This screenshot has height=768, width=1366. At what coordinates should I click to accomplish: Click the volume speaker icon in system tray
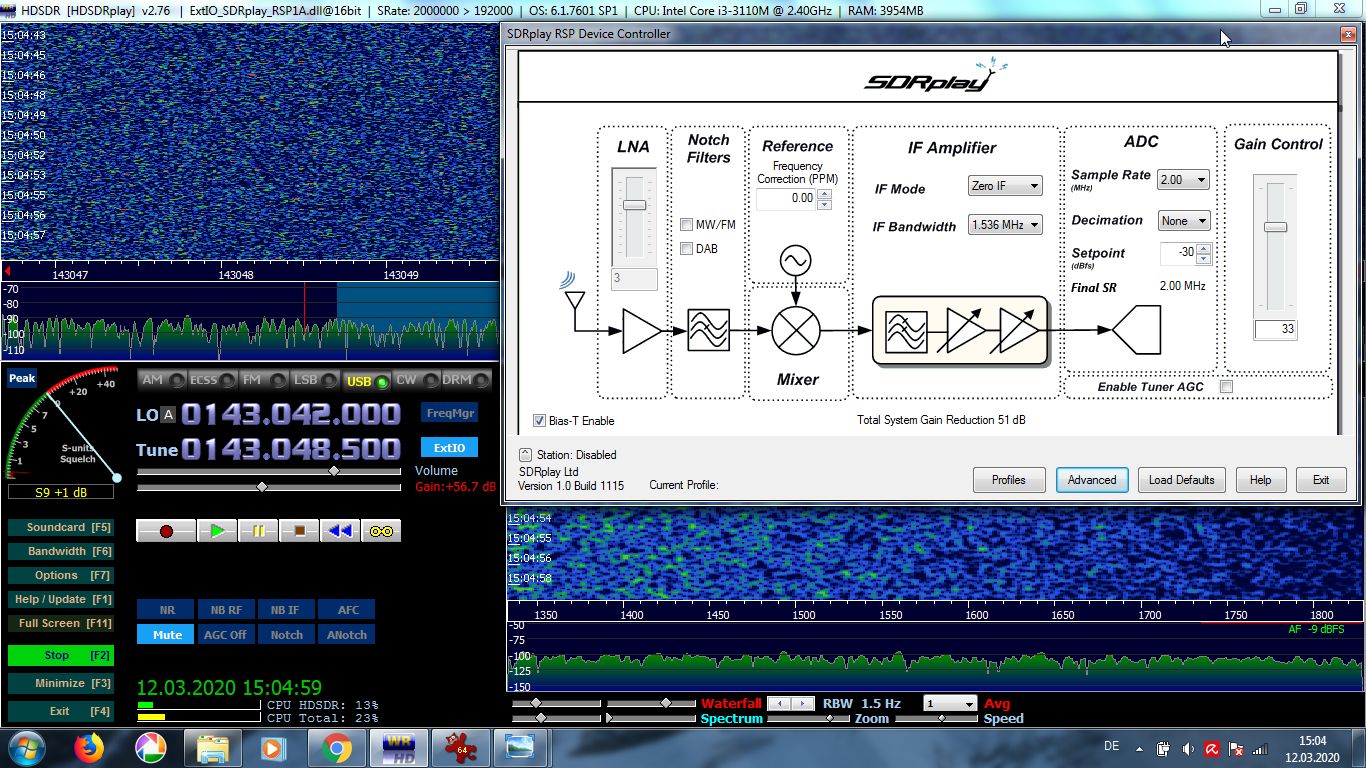[x=1187, y=748]
